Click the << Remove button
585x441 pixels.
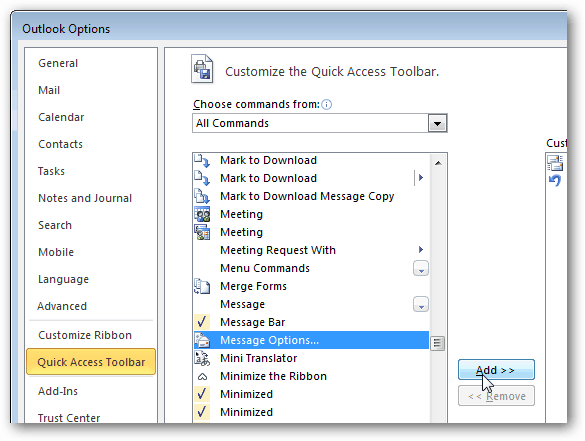[x=496, y=396]
